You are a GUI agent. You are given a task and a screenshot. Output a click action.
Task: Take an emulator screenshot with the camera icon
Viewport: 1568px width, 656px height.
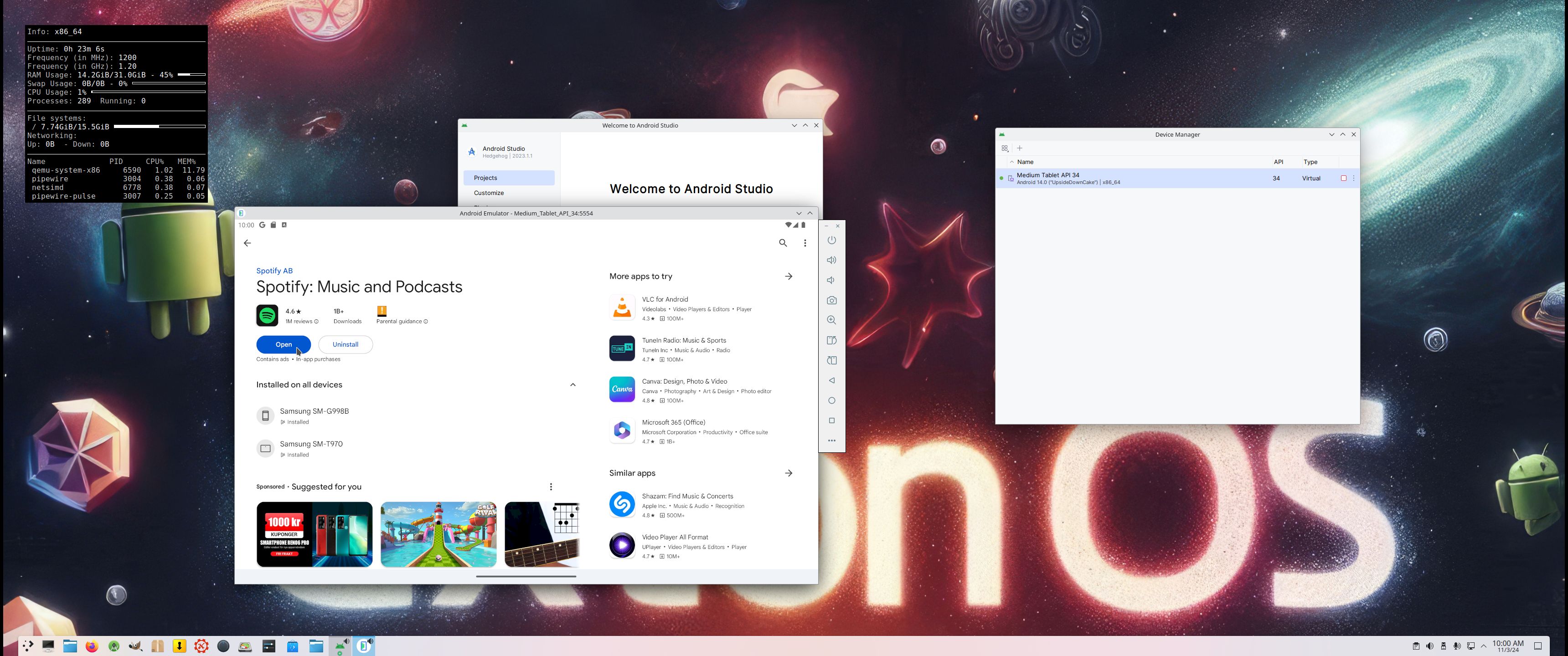[x=831, y=301]
